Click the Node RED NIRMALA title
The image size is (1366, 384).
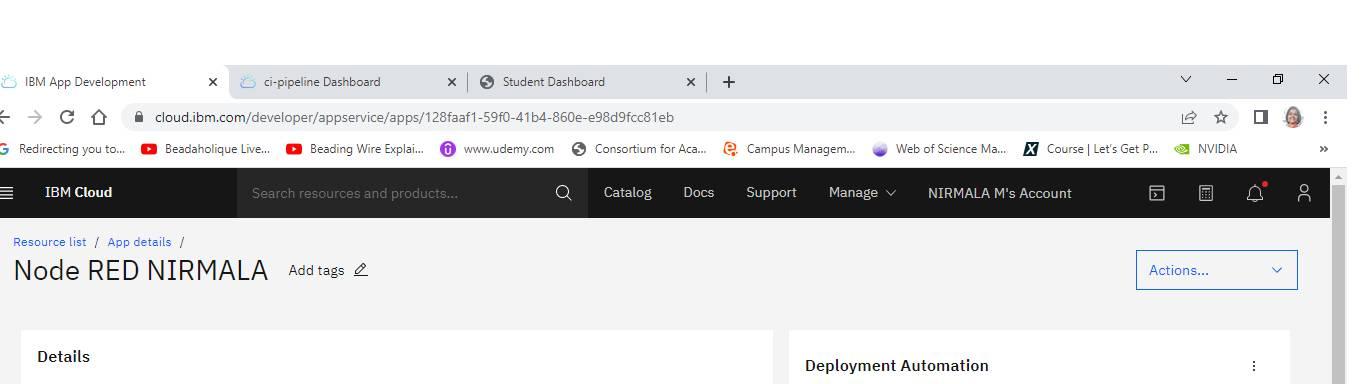coord(140,271)
